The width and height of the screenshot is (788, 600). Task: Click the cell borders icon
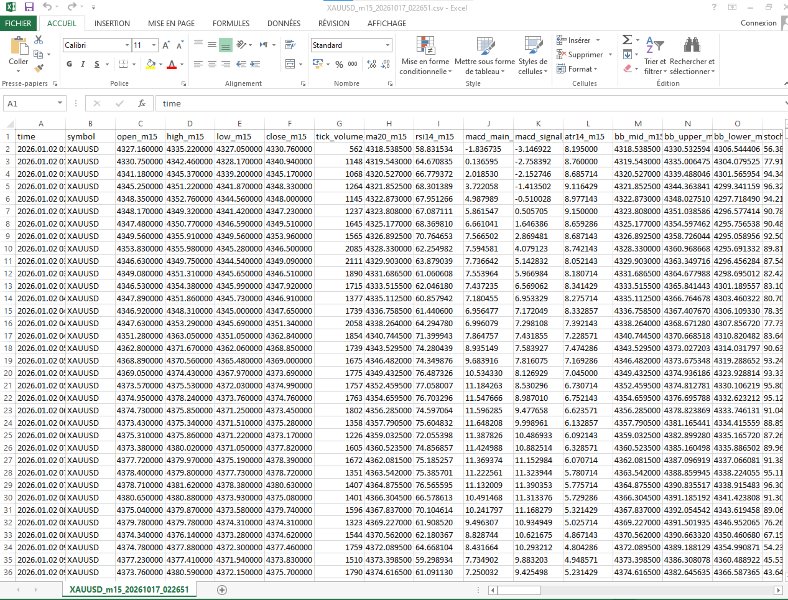(x=123, y=64)
